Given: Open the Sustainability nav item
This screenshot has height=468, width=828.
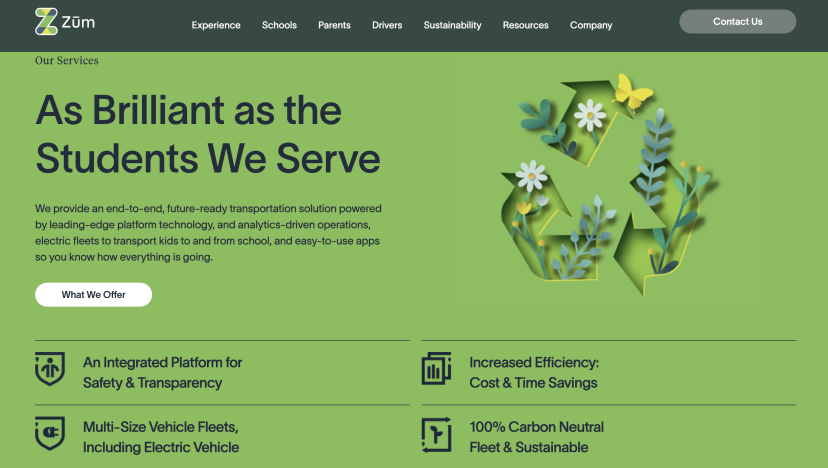Looking at the screenshot, I should [452, 25].
